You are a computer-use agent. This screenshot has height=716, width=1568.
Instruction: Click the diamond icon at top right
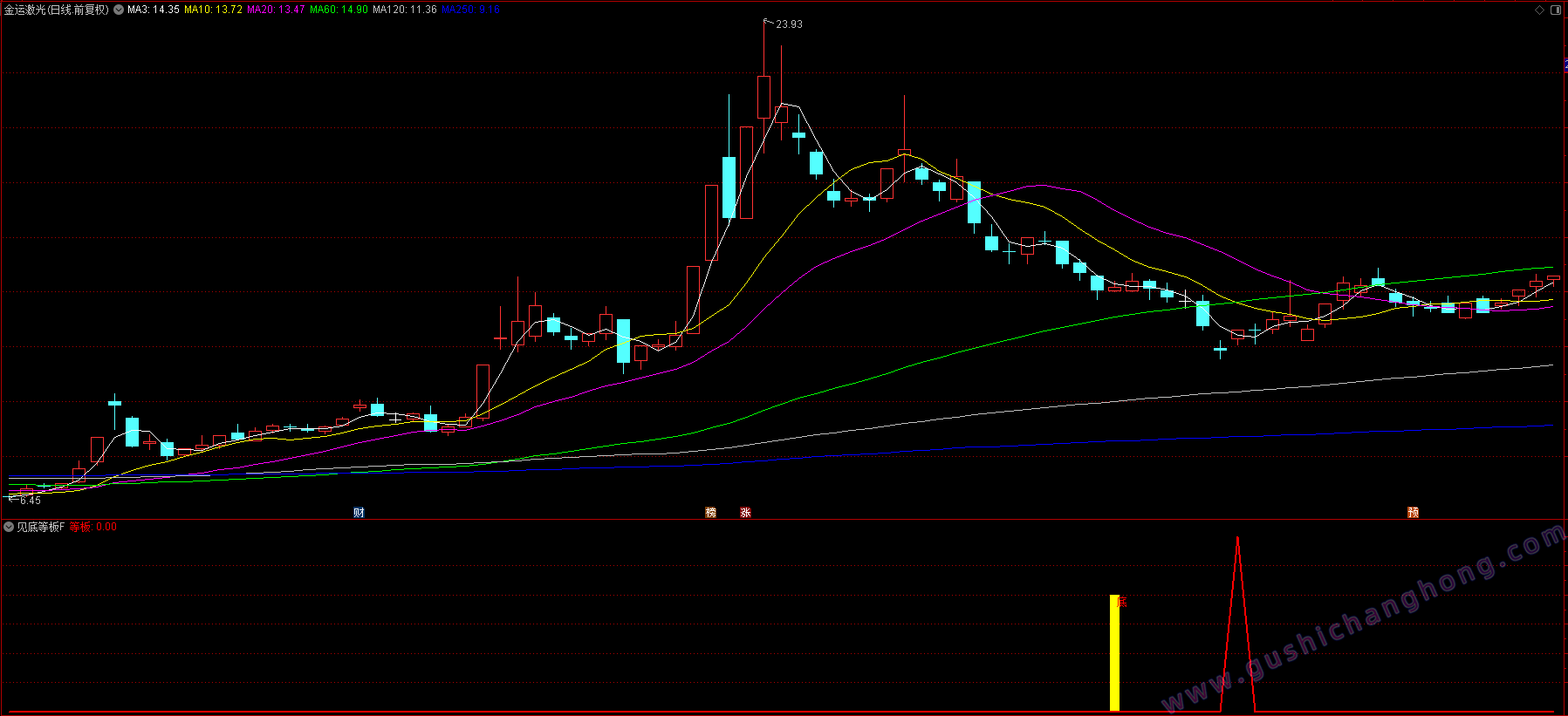(x=1540, y=10)
